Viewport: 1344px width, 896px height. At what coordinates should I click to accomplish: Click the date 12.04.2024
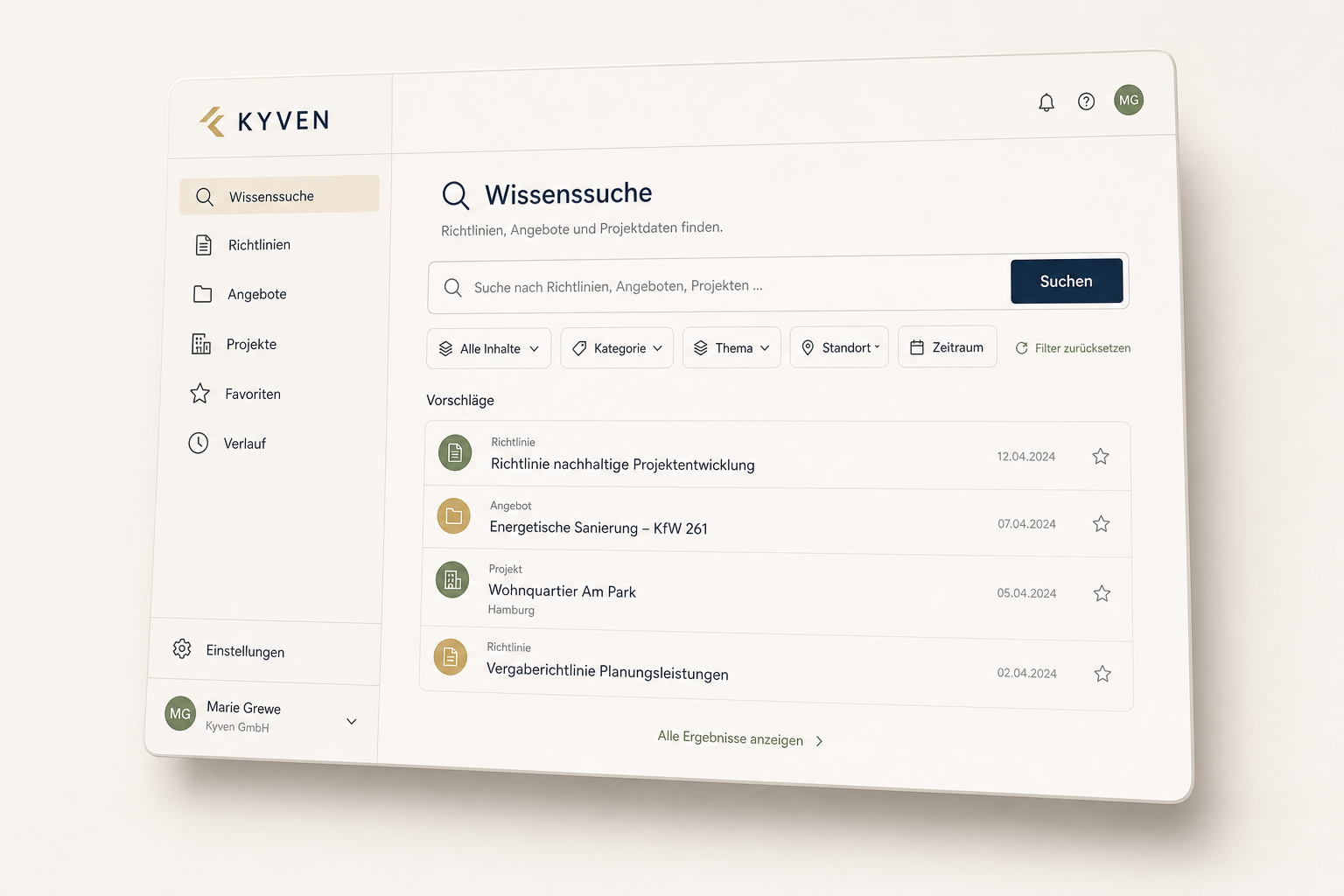click(1026, 457)
